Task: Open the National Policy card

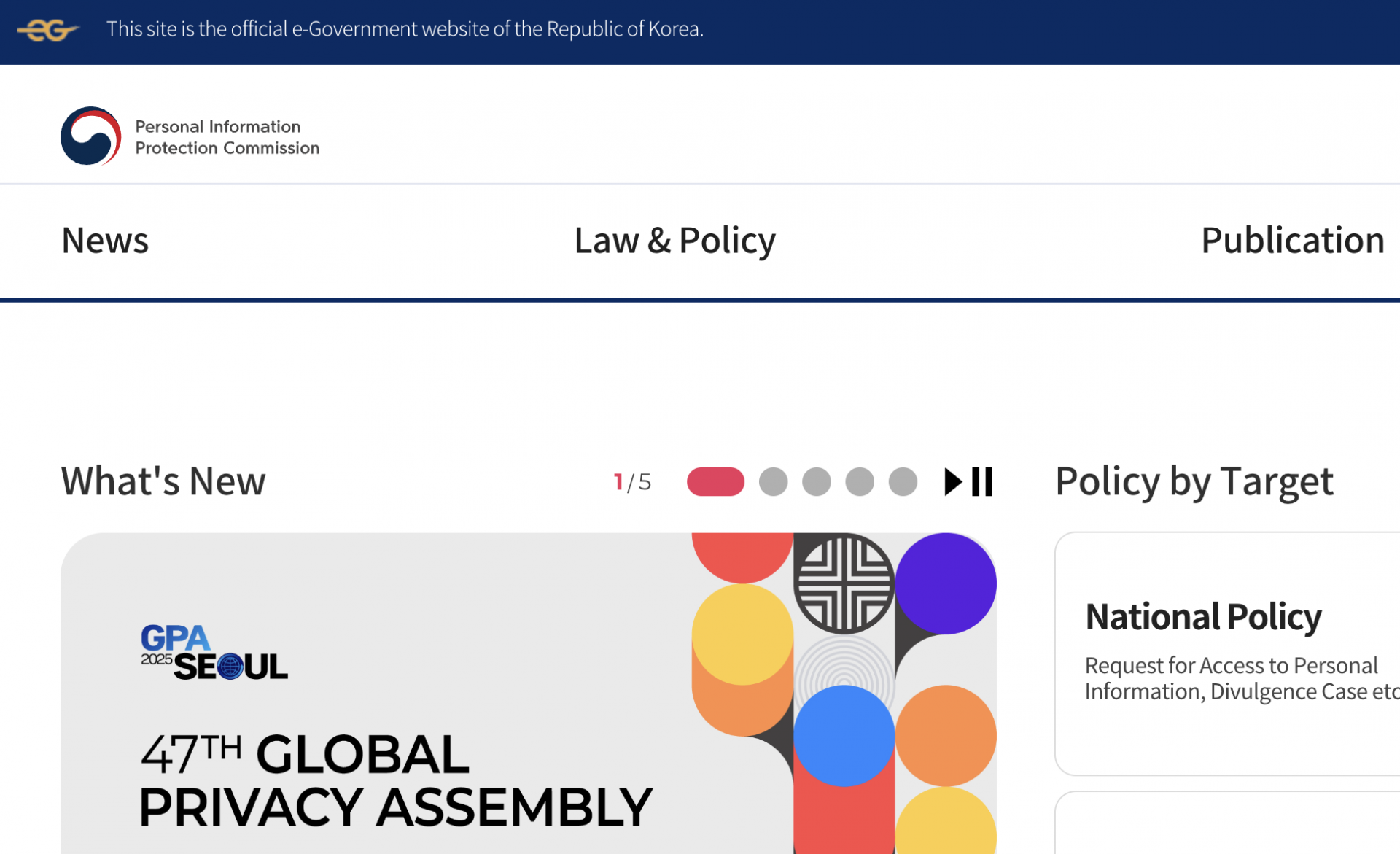Action: point(1203,617)
